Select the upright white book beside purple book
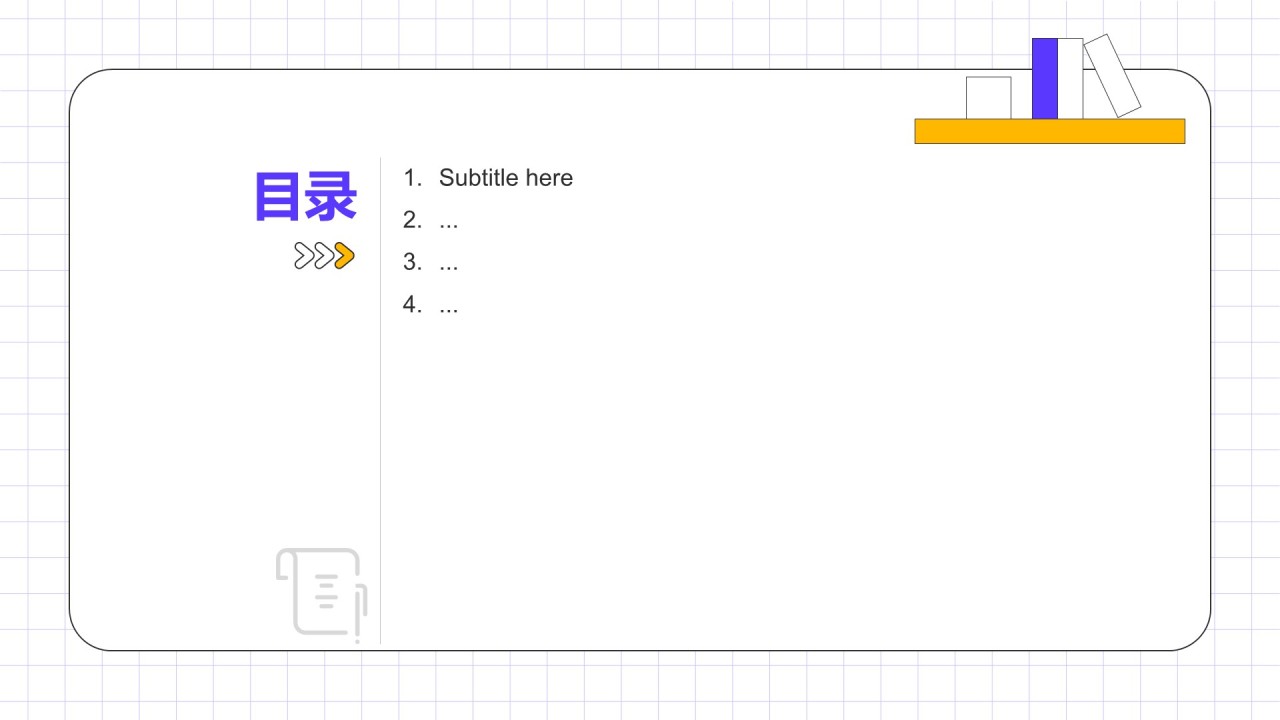The width and height of the screenshot is (1280, 720). click(1070, 78)
